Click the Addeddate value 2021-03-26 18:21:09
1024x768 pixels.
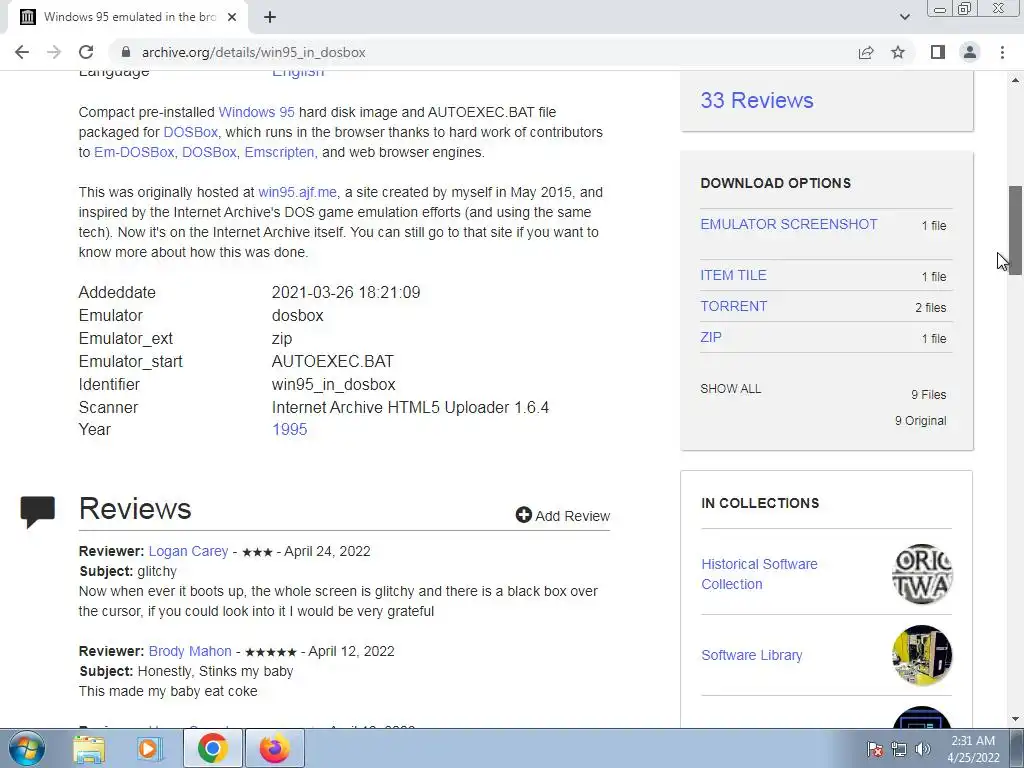click(346, 293)
